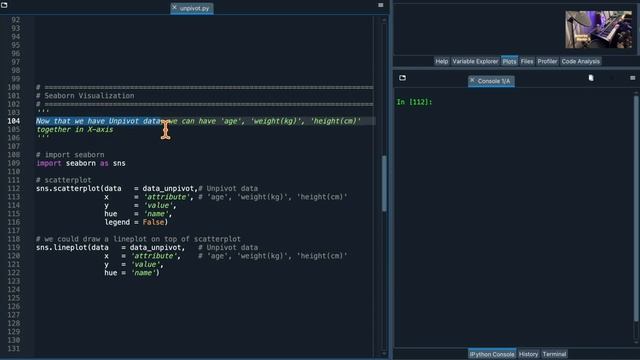The width and height of the screenshot is (640, 360).
Task: Open the editor pane options menu icon
Action: tap(380, 5)
